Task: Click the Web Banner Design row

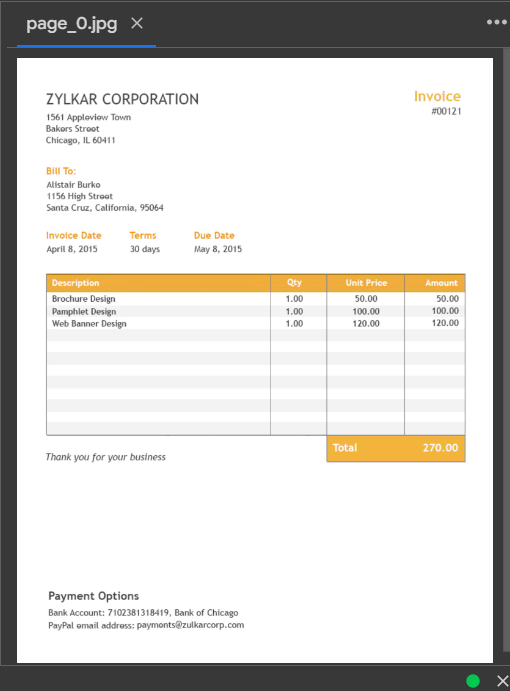Action: point(256,323)
